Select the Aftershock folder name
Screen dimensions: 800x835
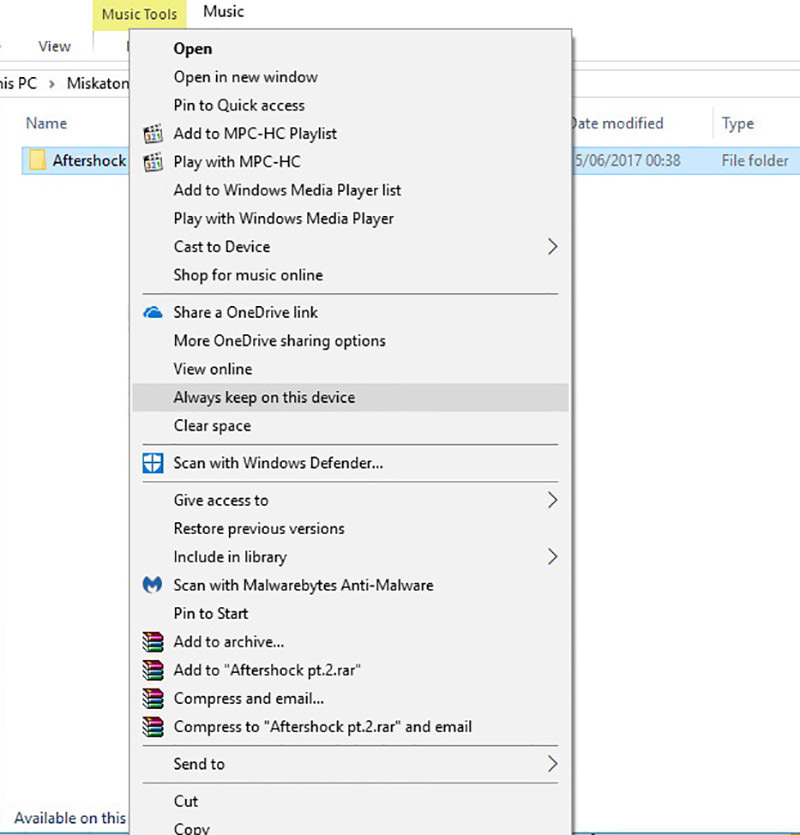[89, 160]
